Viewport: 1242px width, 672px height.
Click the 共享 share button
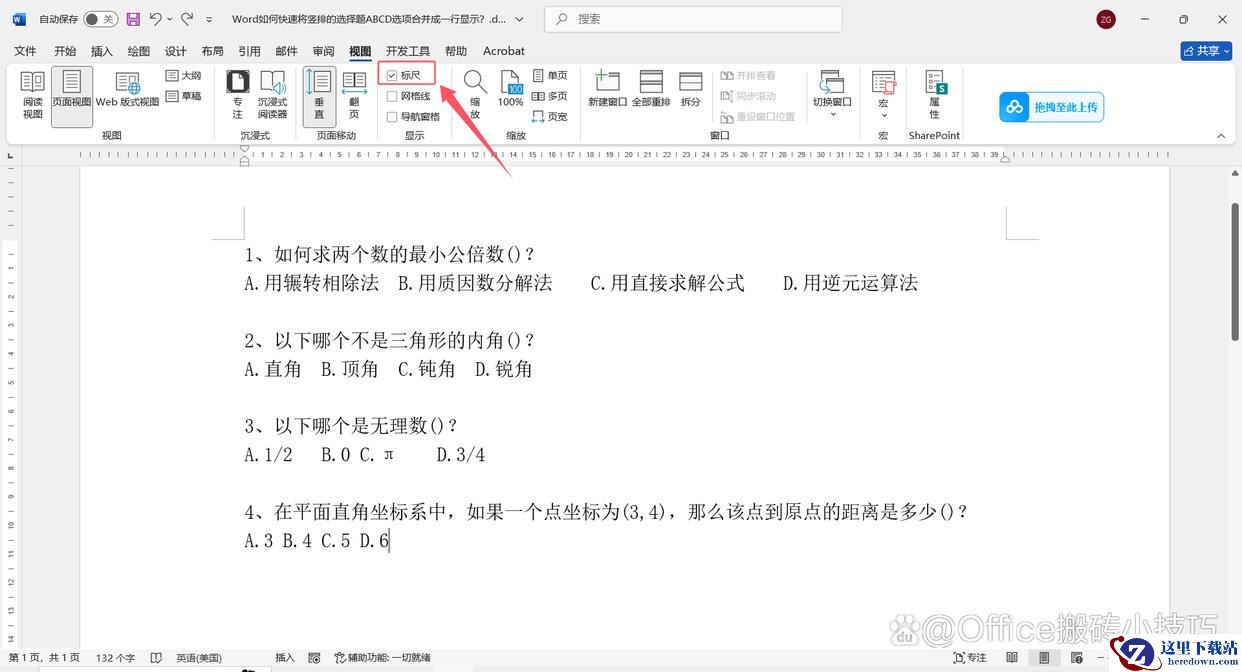click(1205, 51)
